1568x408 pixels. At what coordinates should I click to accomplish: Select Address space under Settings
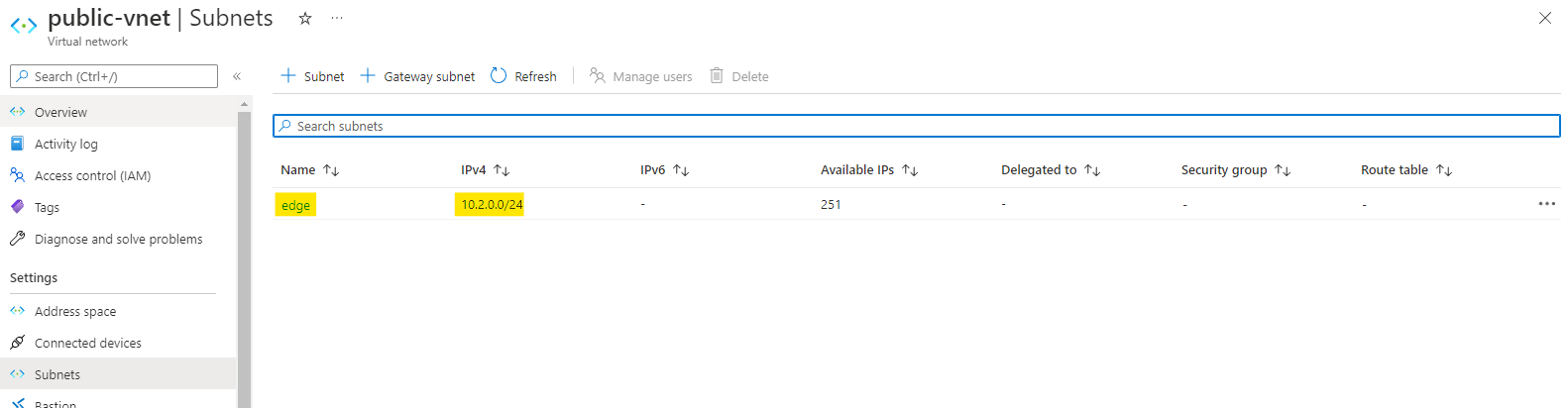[75, 312]
